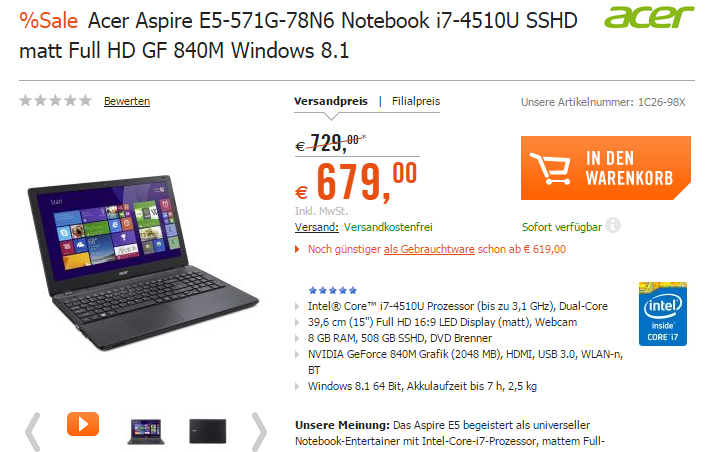
Task: Select the closed laptop lid thumbnail
Action: (x=207, y=431)
